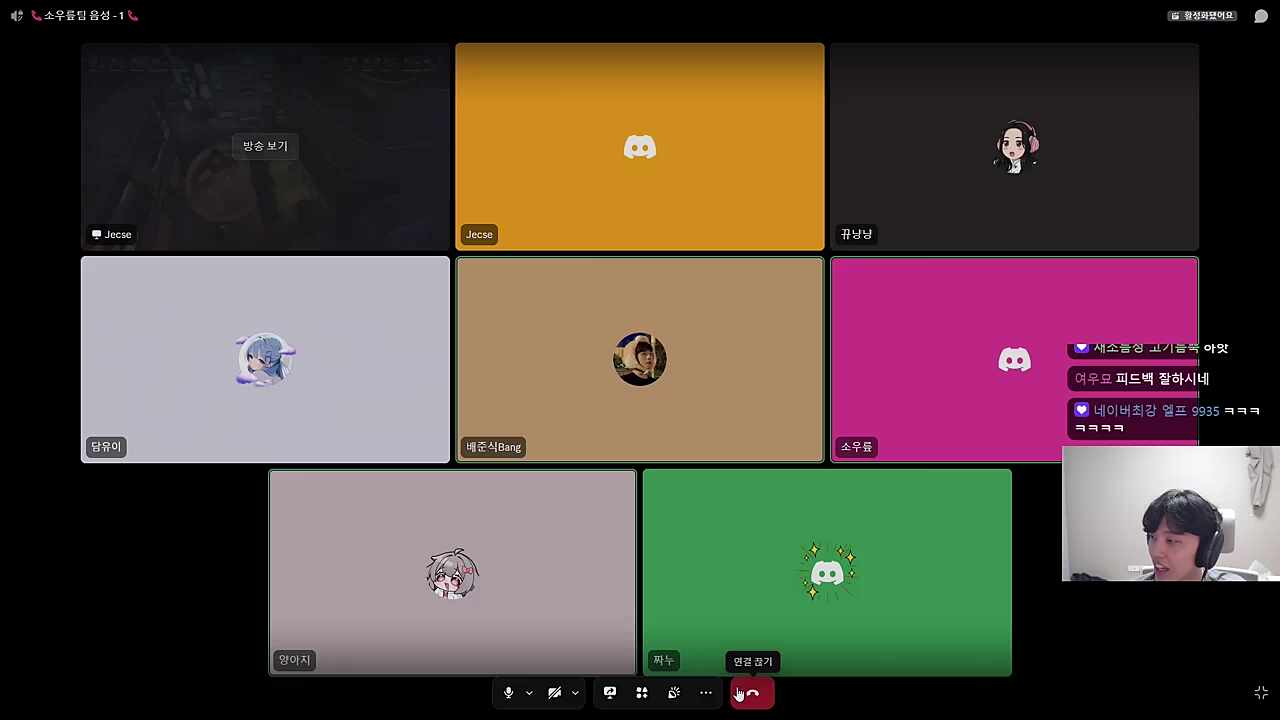This screenshot has width=1280, height=720.
Task: Click the 뀨냥냥 participant avatar
Action: (1015, 148)
